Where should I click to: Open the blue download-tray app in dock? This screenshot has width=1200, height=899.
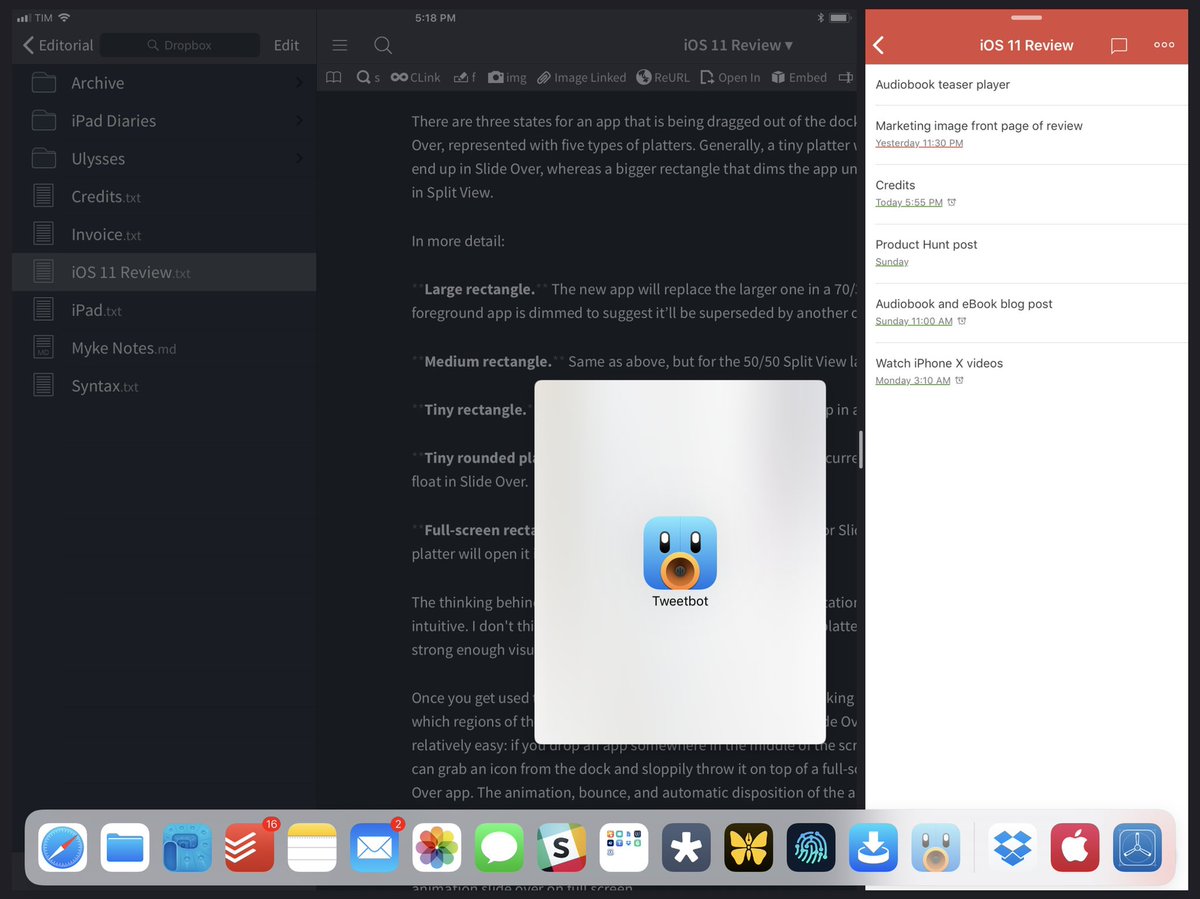(x=873, y=848)
